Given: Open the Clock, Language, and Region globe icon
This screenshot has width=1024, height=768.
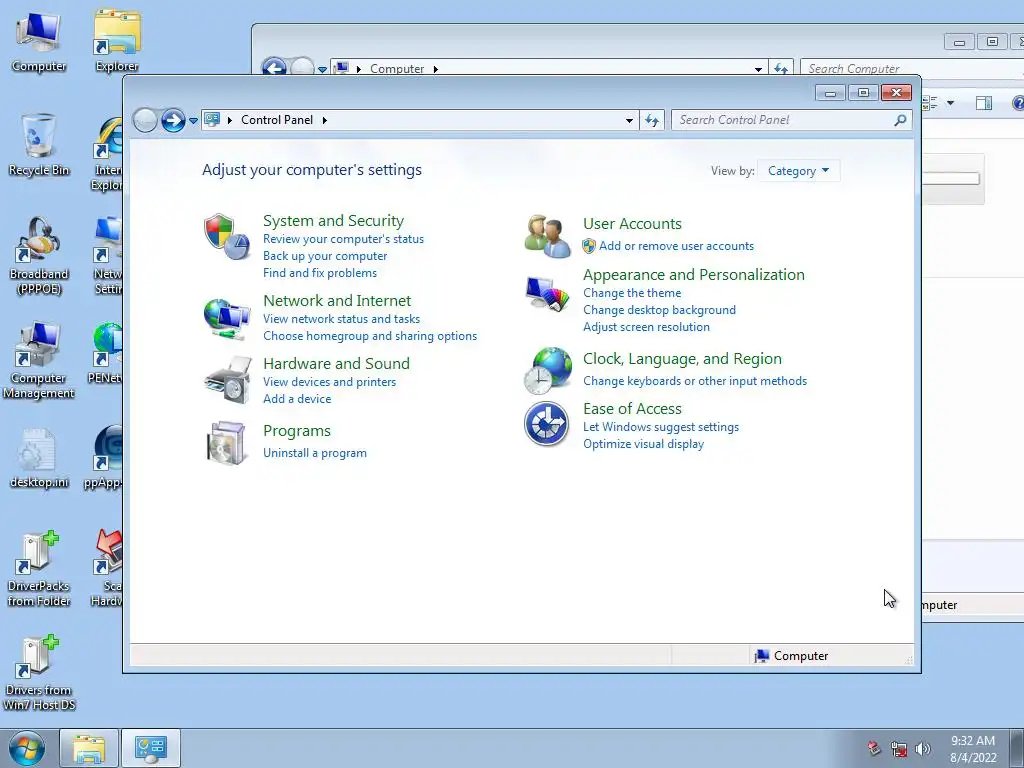Looking at the screenshot, I should pyautogui.click(x=547, y=370).
